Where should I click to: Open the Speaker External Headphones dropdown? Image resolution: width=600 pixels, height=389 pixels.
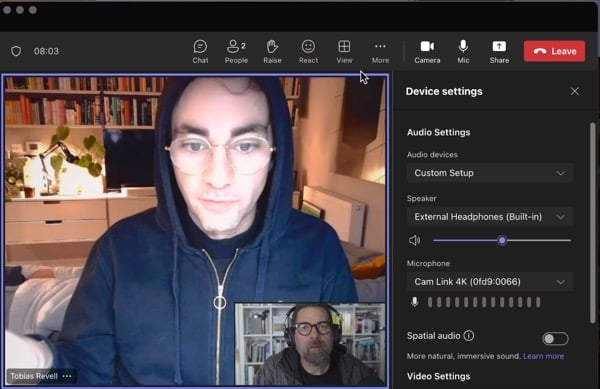pyautogui.click(x=489, y=217)
